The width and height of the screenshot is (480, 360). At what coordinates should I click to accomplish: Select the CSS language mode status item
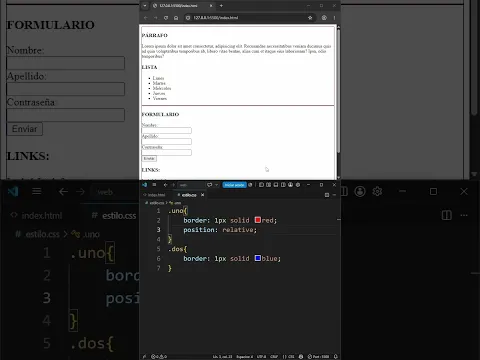coord(288,357)
